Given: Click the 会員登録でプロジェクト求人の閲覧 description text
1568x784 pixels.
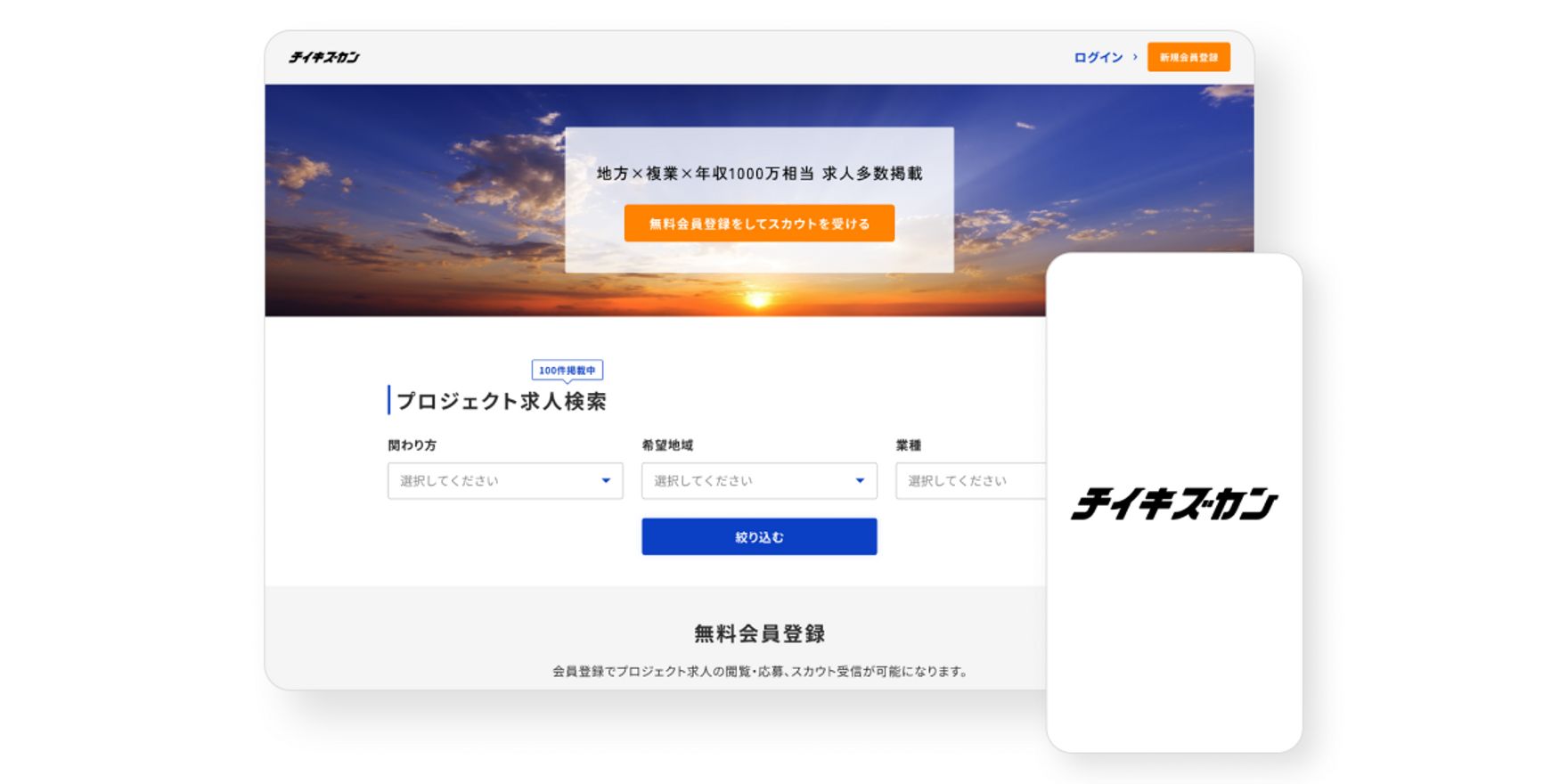Looking at the screenshot, I should (x=759, y=672).
